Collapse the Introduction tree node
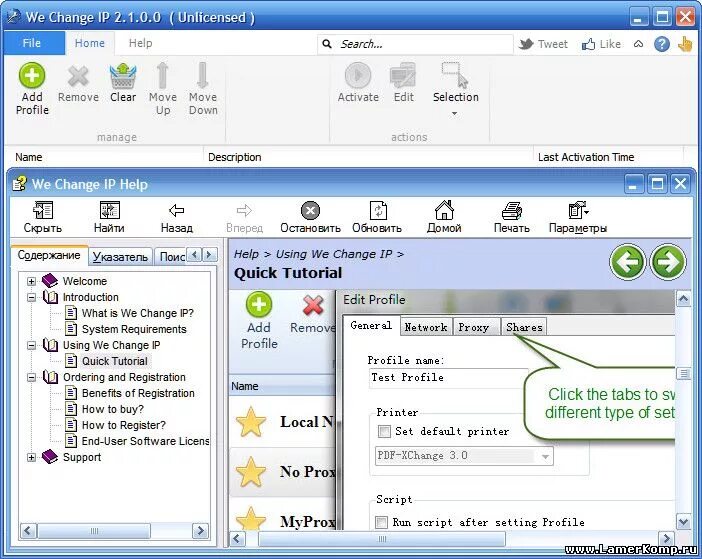Image resolution: width=702 pixels, height=559 pixels. point(31,297)
